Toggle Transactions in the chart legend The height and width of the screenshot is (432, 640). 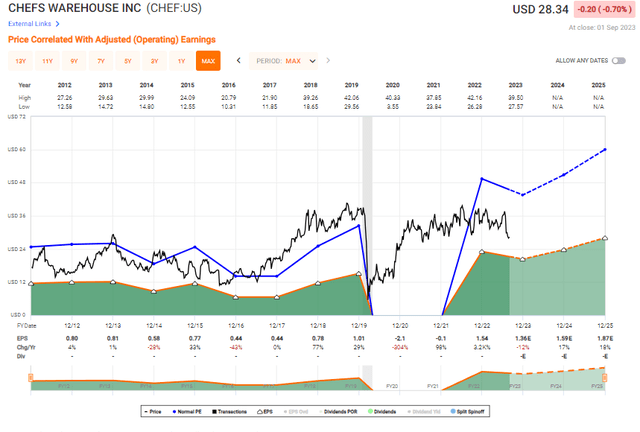(229, 412)
